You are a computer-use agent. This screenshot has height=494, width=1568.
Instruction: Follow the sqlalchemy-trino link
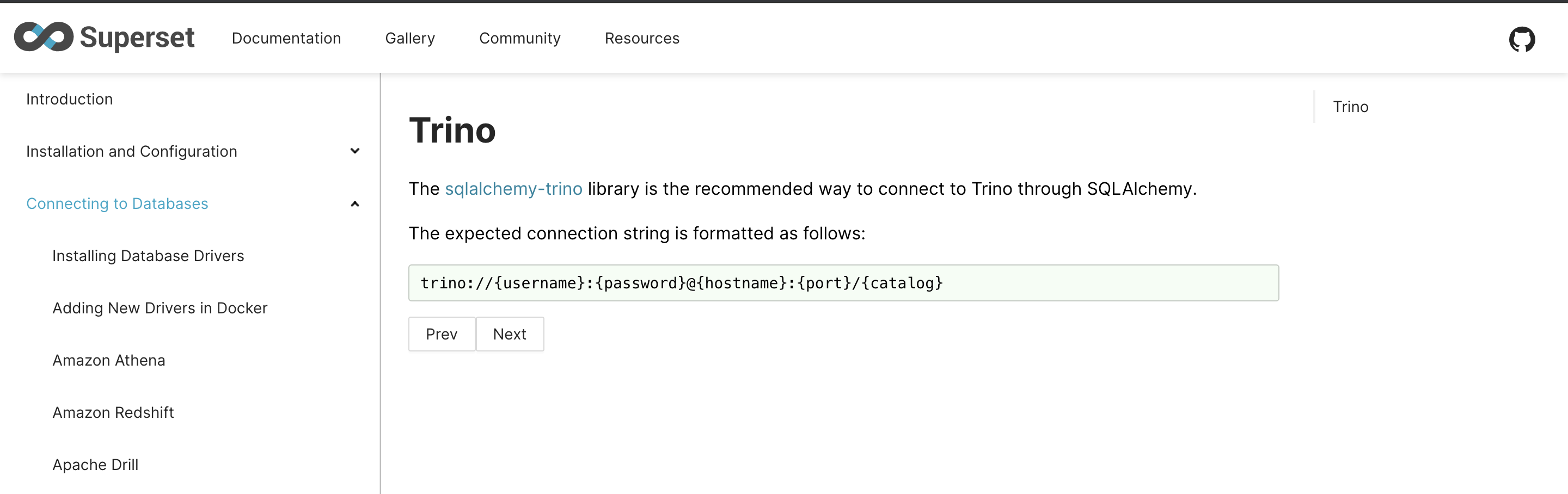[513, 189]
